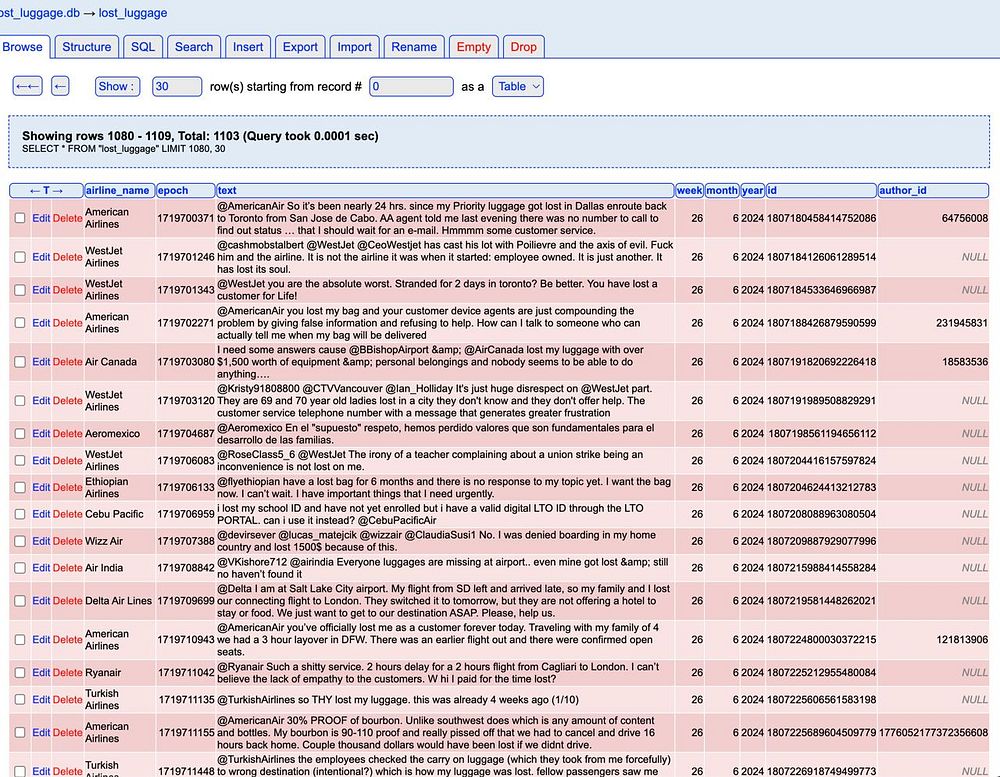1000x777 pixels.
Task: Click the Delta Air Lines airline name cell
Action: [x=119, y=601]
